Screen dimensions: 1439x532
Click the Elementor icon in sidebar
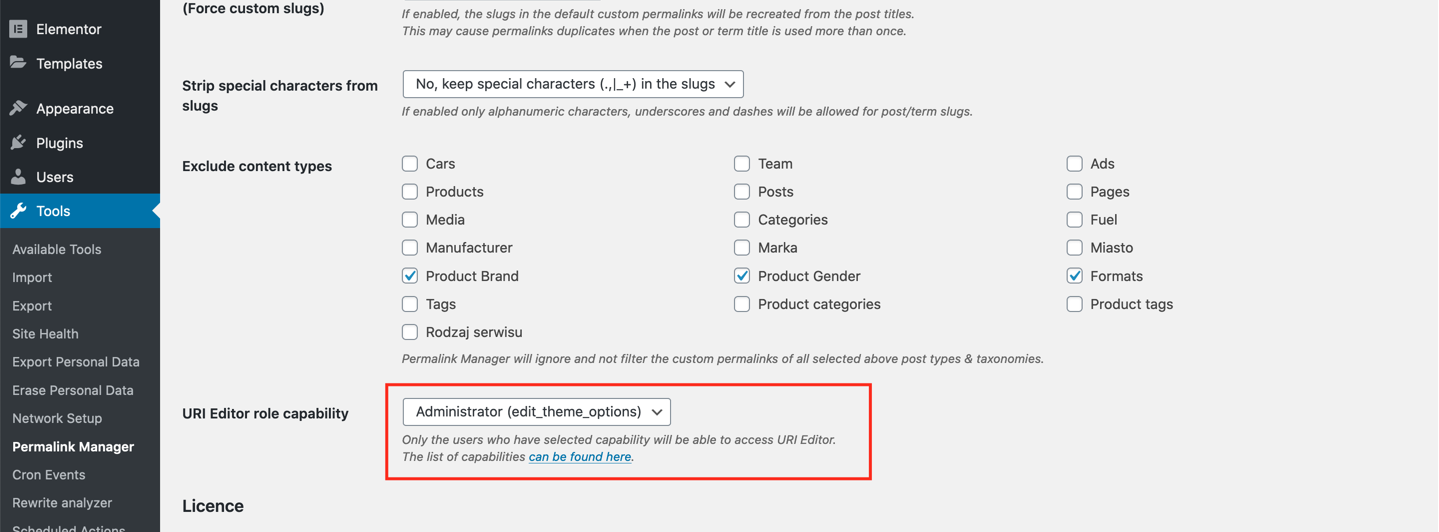tap(18, 29)
